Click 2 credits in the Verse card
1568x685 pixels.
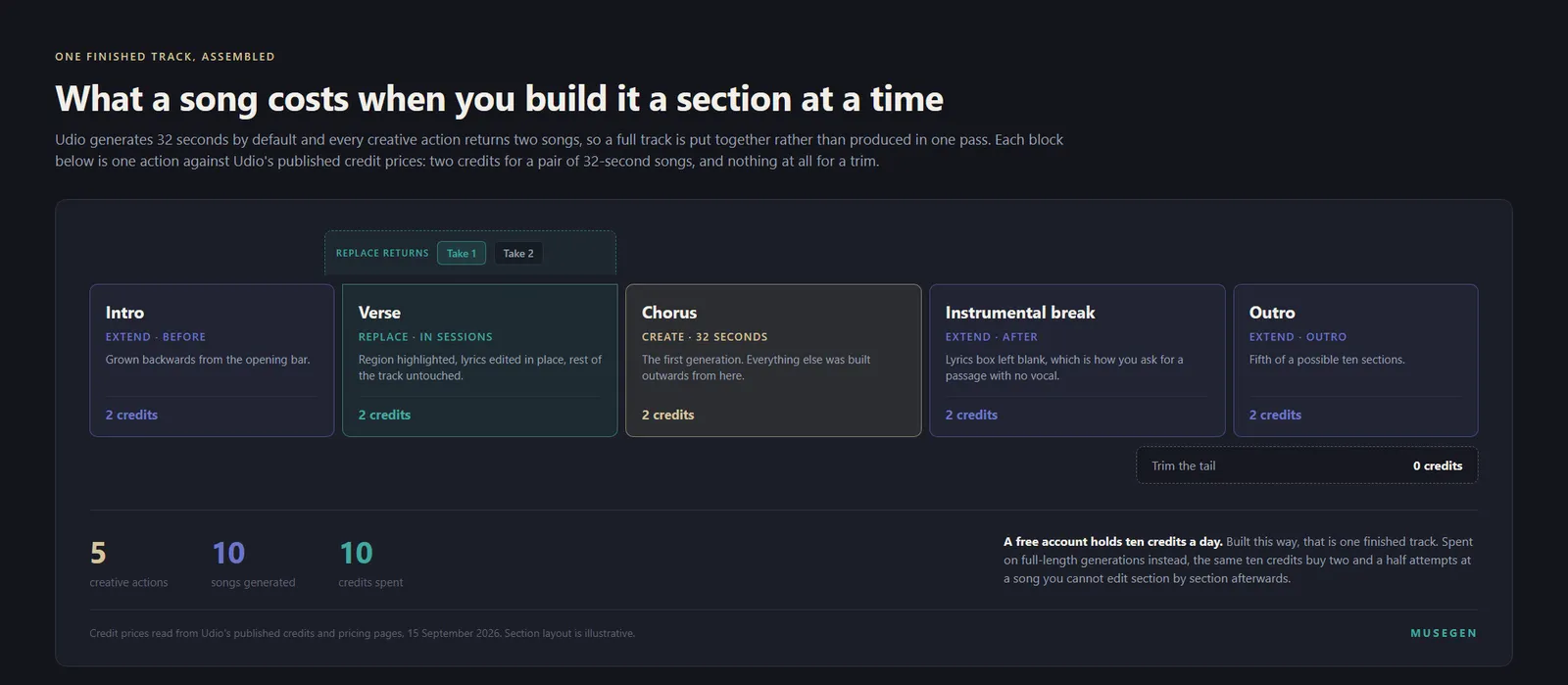click(x=384, y=415)
